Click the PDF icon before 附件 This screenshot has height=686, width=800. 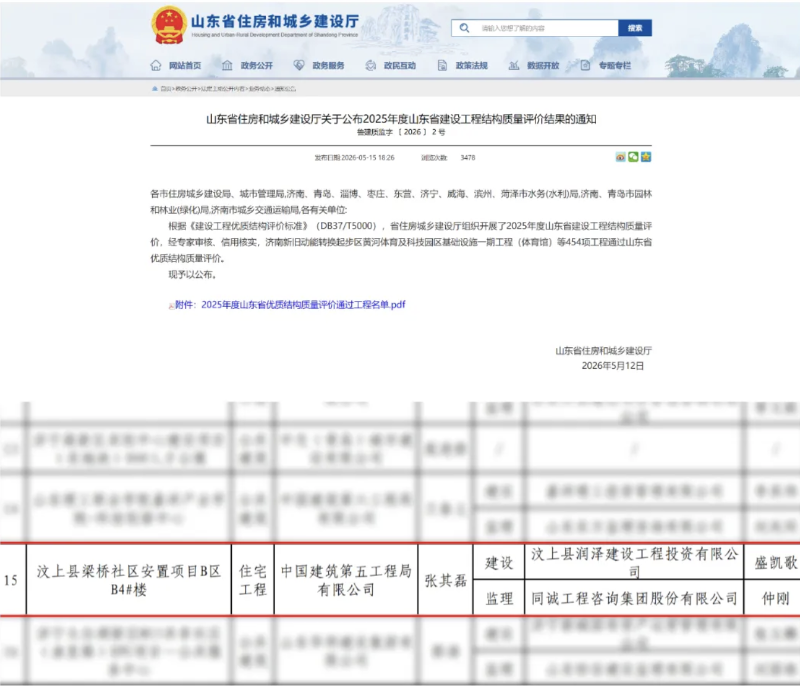171,306
